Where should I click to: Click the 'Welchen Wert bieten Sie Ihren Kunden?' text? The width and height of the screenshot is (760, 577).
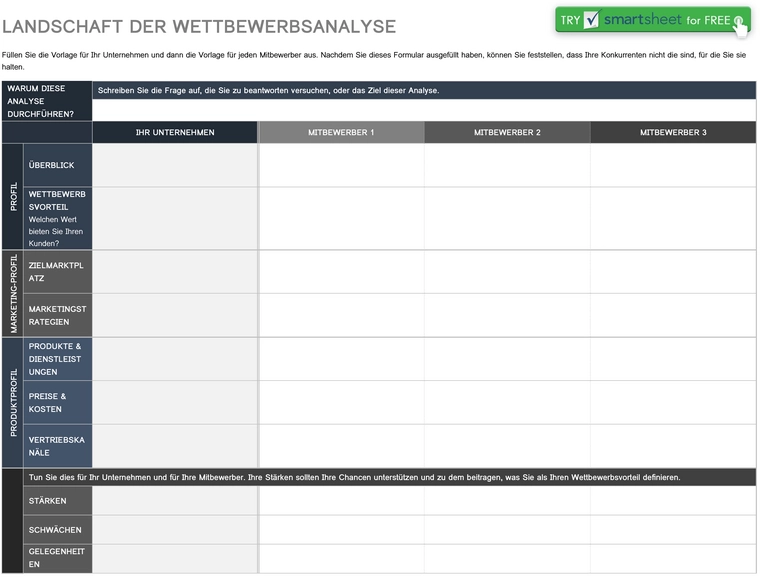(x=56, y=232)
